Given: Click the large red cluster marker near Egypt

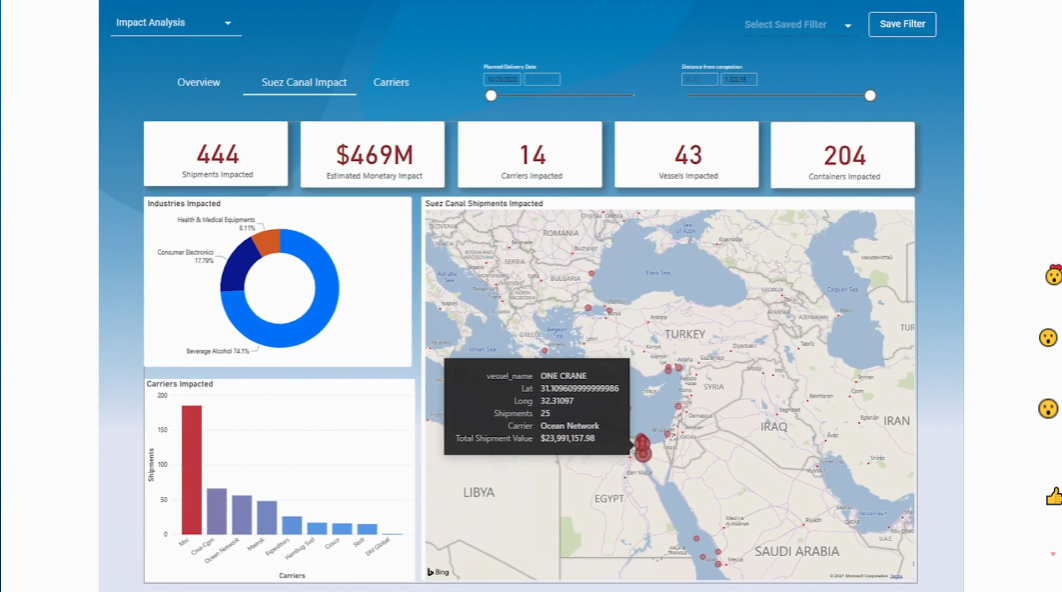Looking at the screenshot, I should [643, 453].
